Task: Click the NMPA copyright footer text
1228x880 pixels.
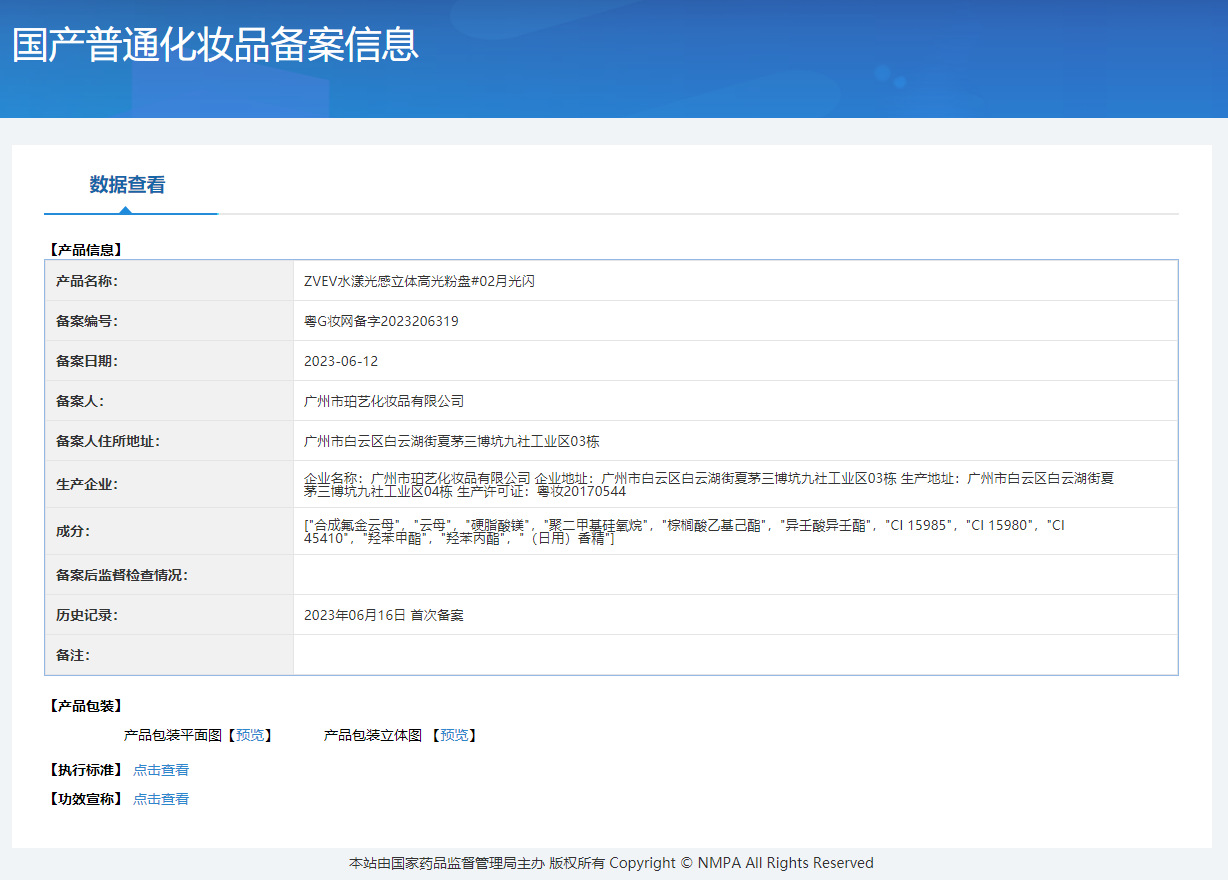Action: point(611,863)
